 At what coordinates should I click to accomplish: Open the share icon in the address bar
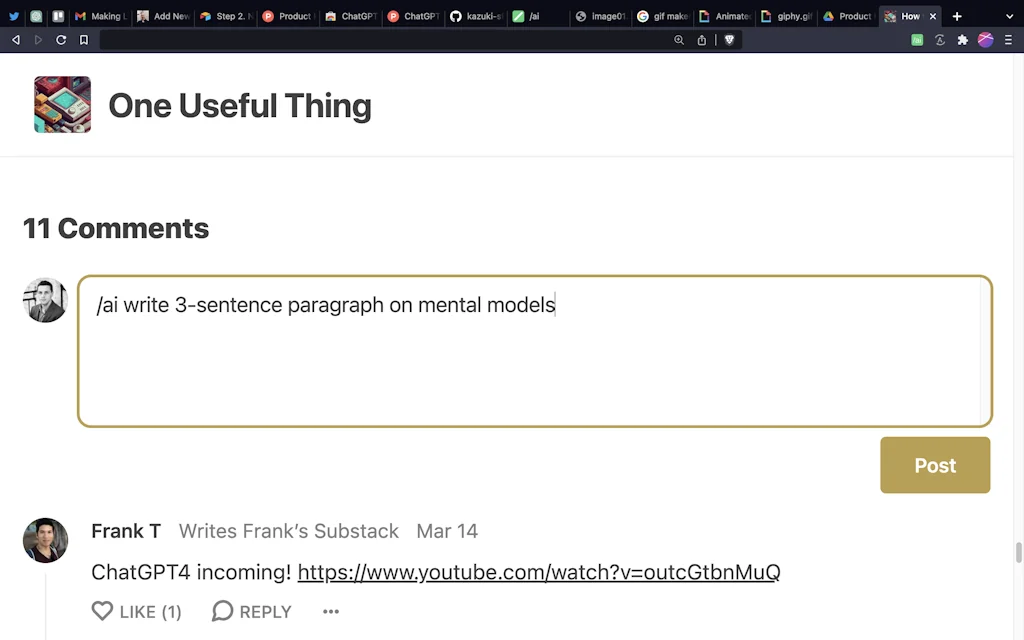tap(703, 39)
